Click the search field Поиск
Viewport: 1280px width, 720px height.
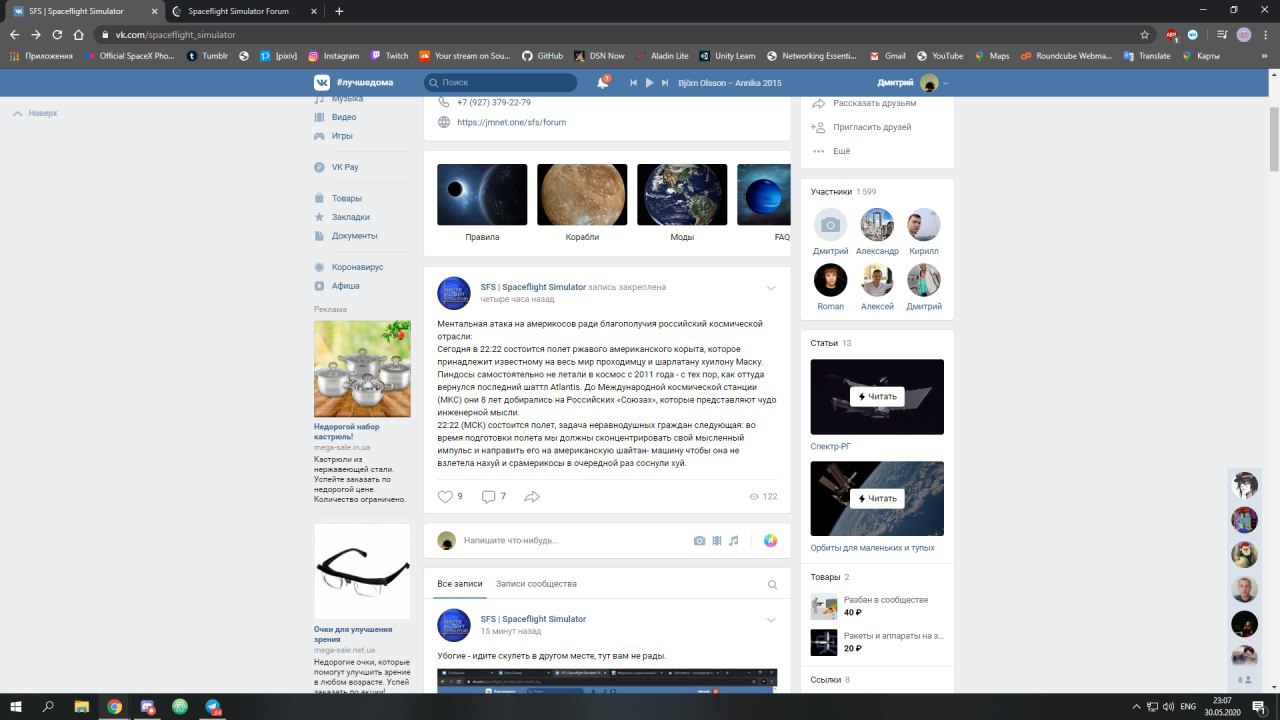500,82
